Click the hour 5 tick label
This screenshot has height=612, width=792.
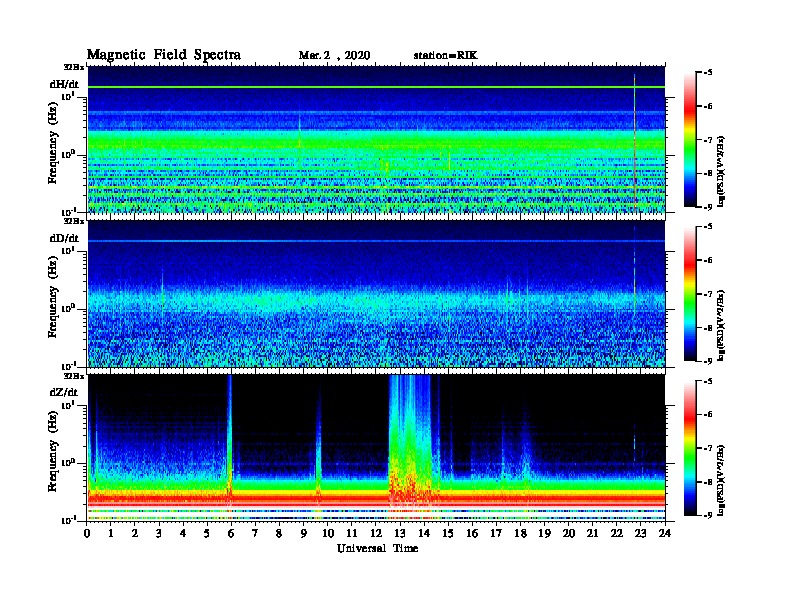click(x=207, y=534)
